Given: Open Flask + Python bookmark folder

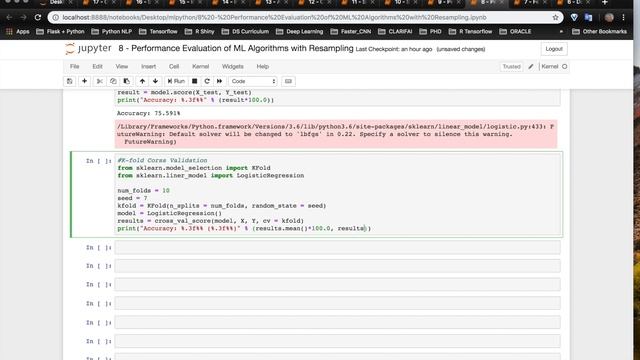Looking at the screenshot, I should (x=60, y=31).
